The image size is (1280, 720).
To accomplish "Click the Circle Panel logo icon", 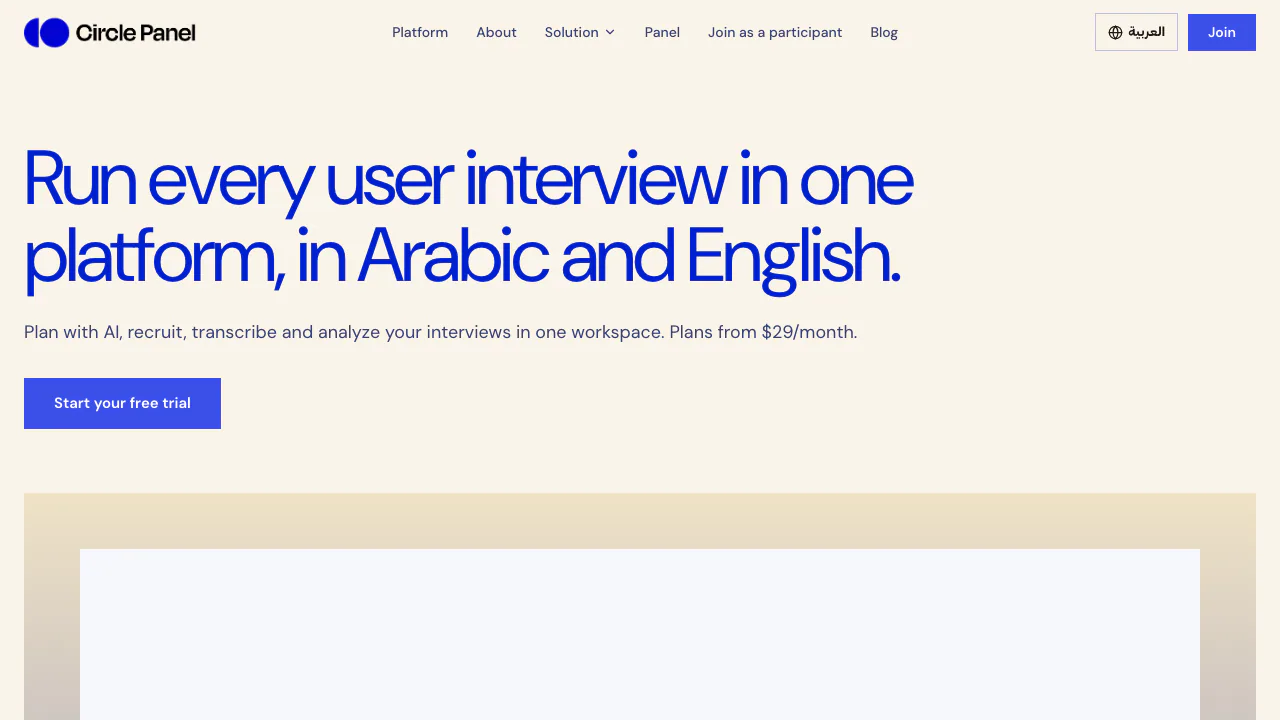I will click(46, 32).
